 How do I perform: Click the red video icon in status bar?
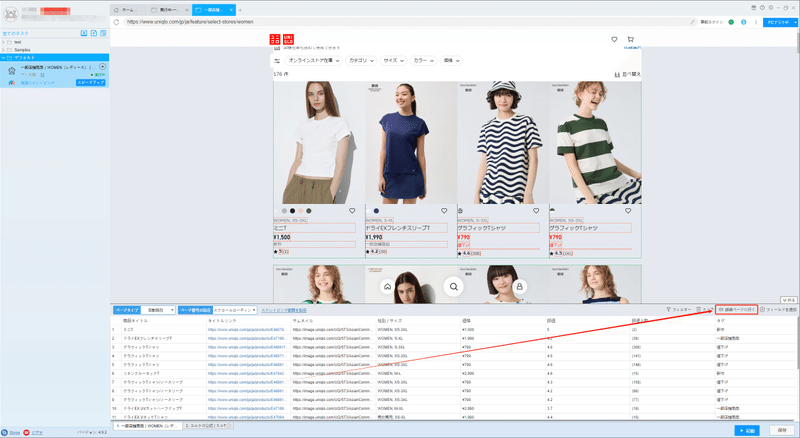[x=27, y=432]
